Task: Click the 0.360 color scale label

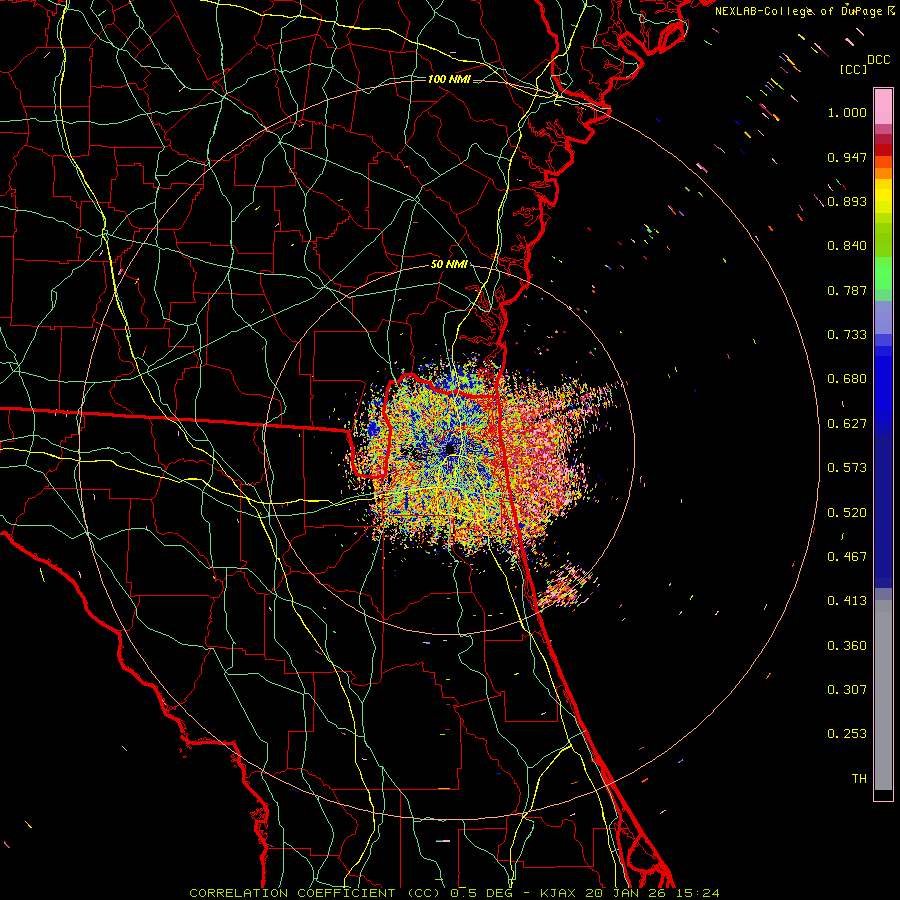Action: point(847,646)
